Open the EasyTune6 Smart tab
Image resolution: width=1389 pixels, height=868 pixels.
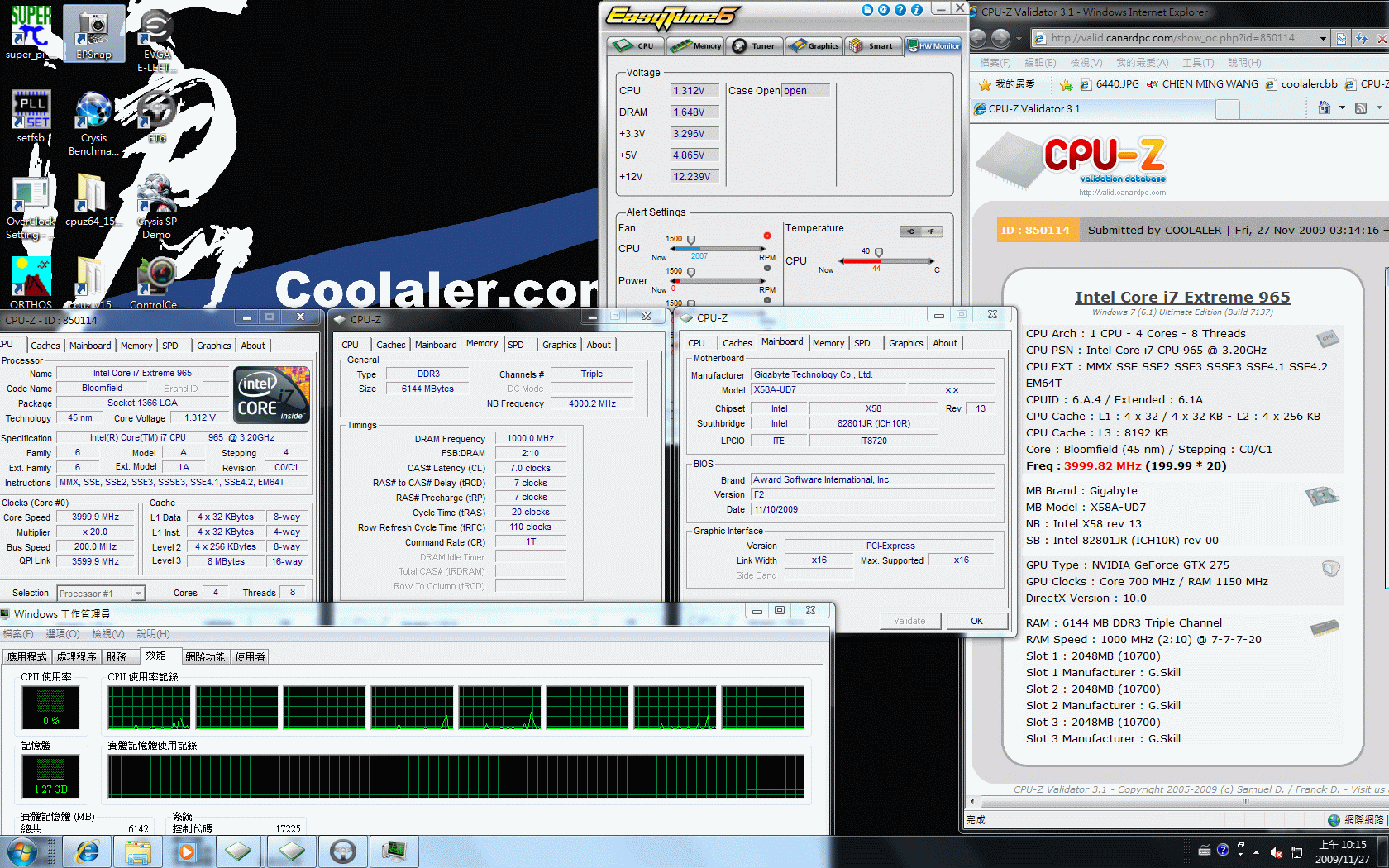point(871,45)
